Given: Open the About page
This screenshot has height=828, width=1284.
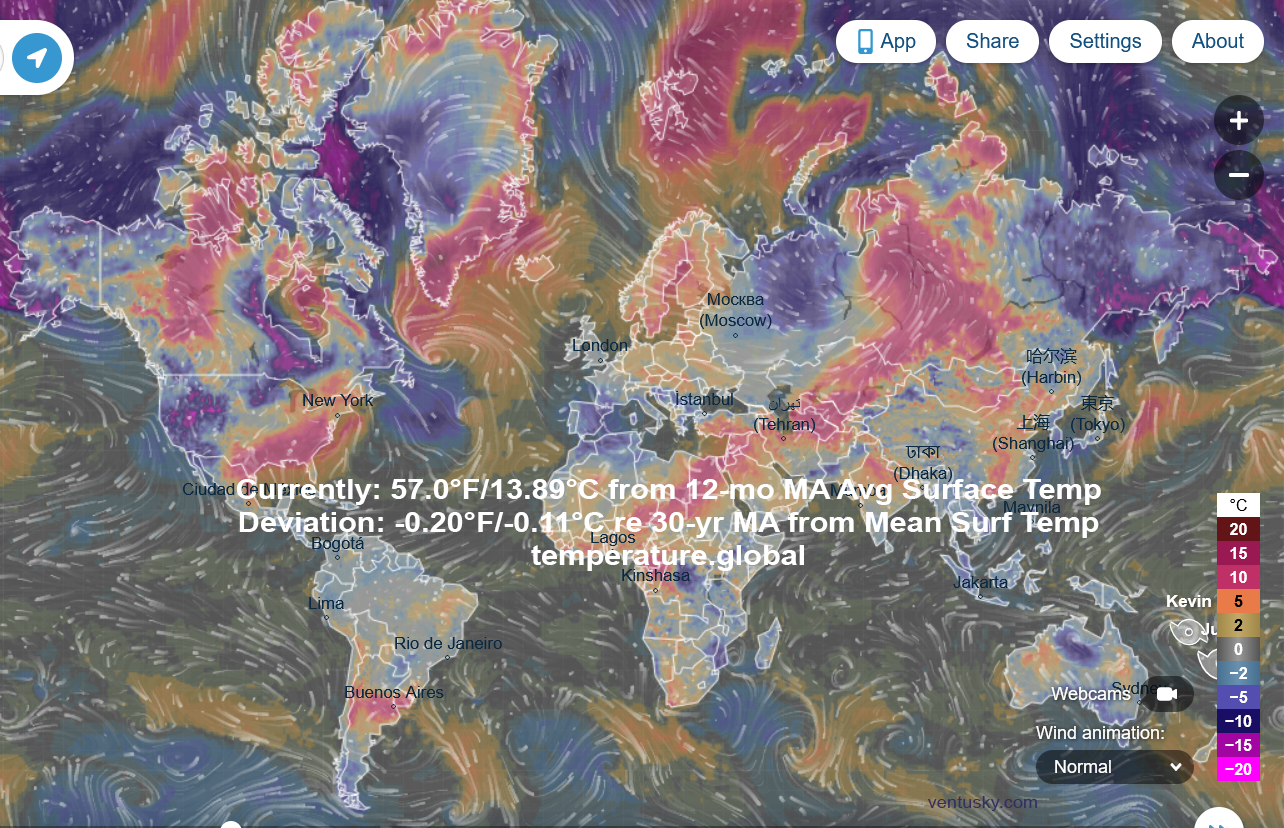Looking at the screenshot, I should (1217, 42).
